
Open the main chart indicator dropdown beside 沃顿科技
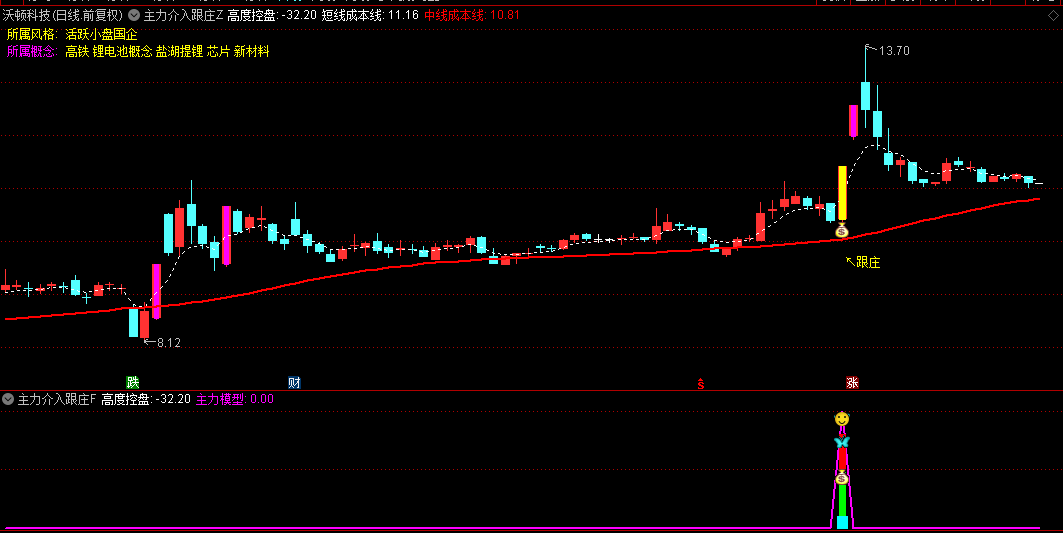coord(134,15)
